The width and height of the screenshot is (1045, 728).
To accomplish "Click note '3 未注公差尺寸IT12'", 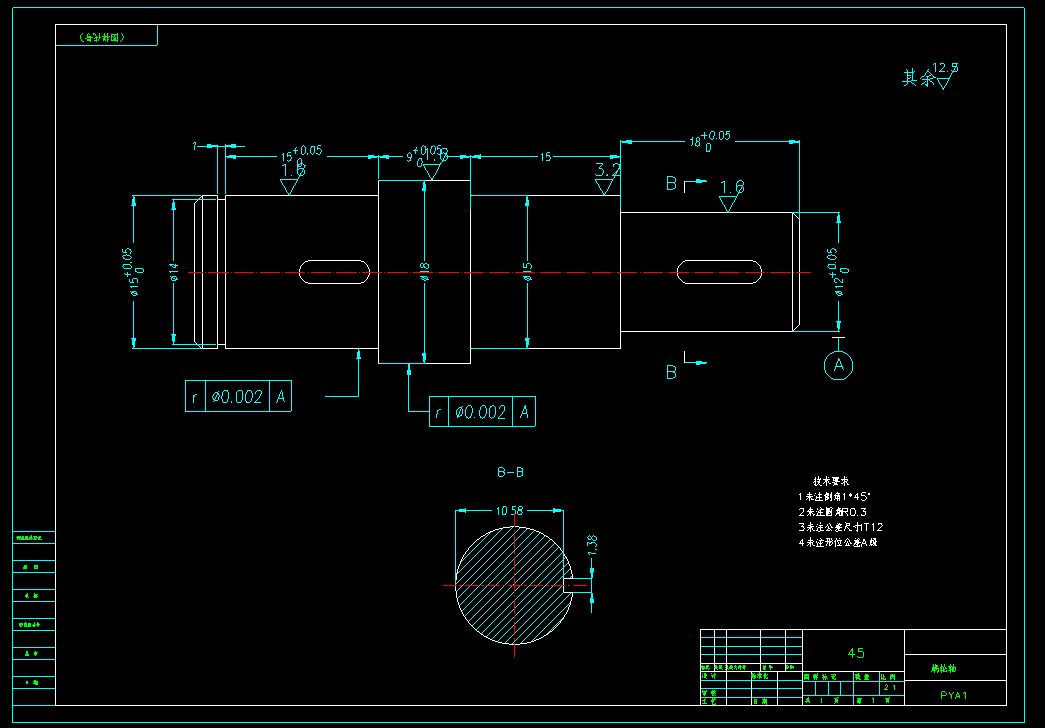I will (840, 527).
